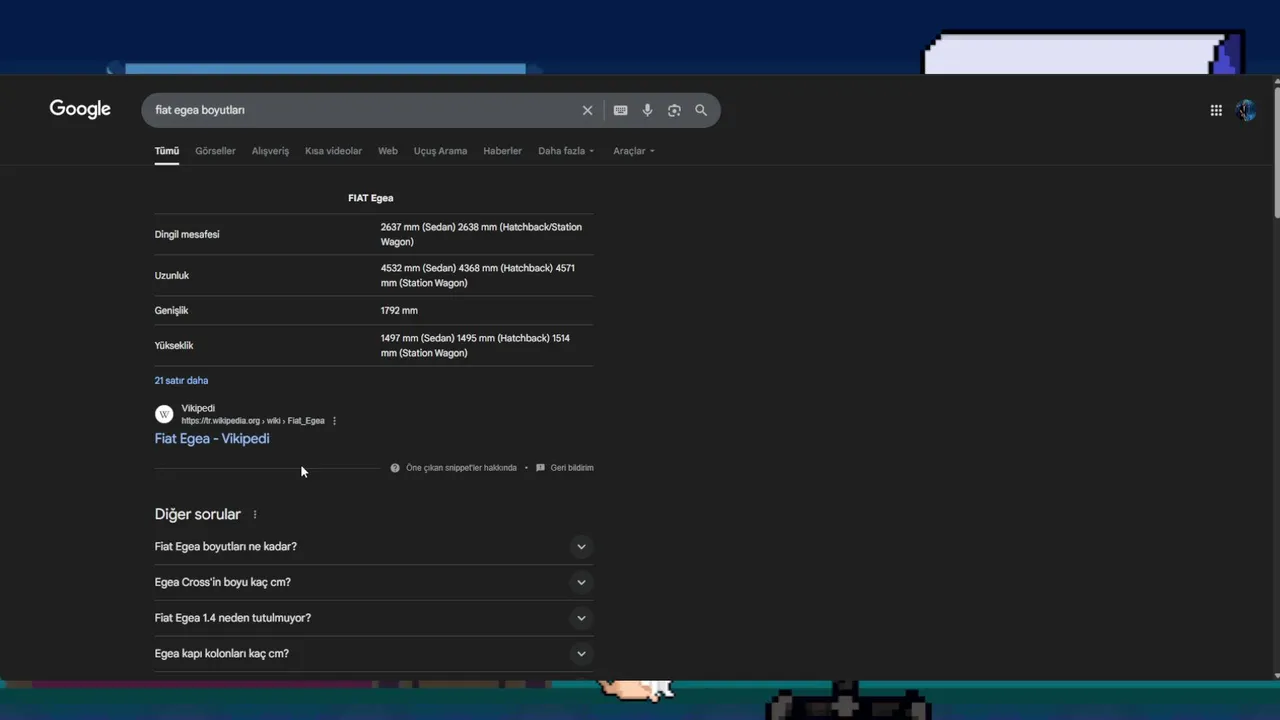Click the 1792 mm width value

[399, 310]
